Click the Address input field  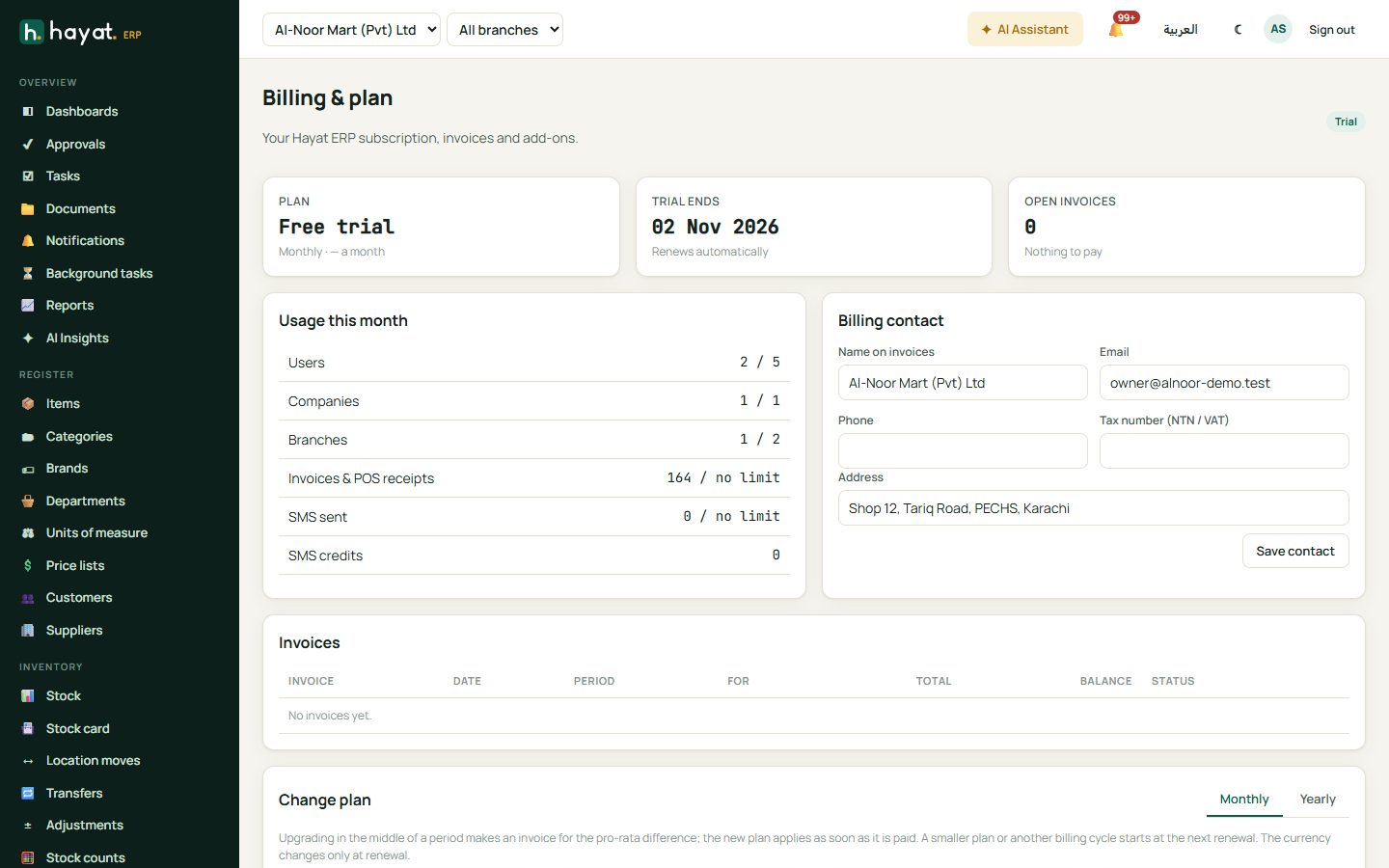tap(1093, 508)
